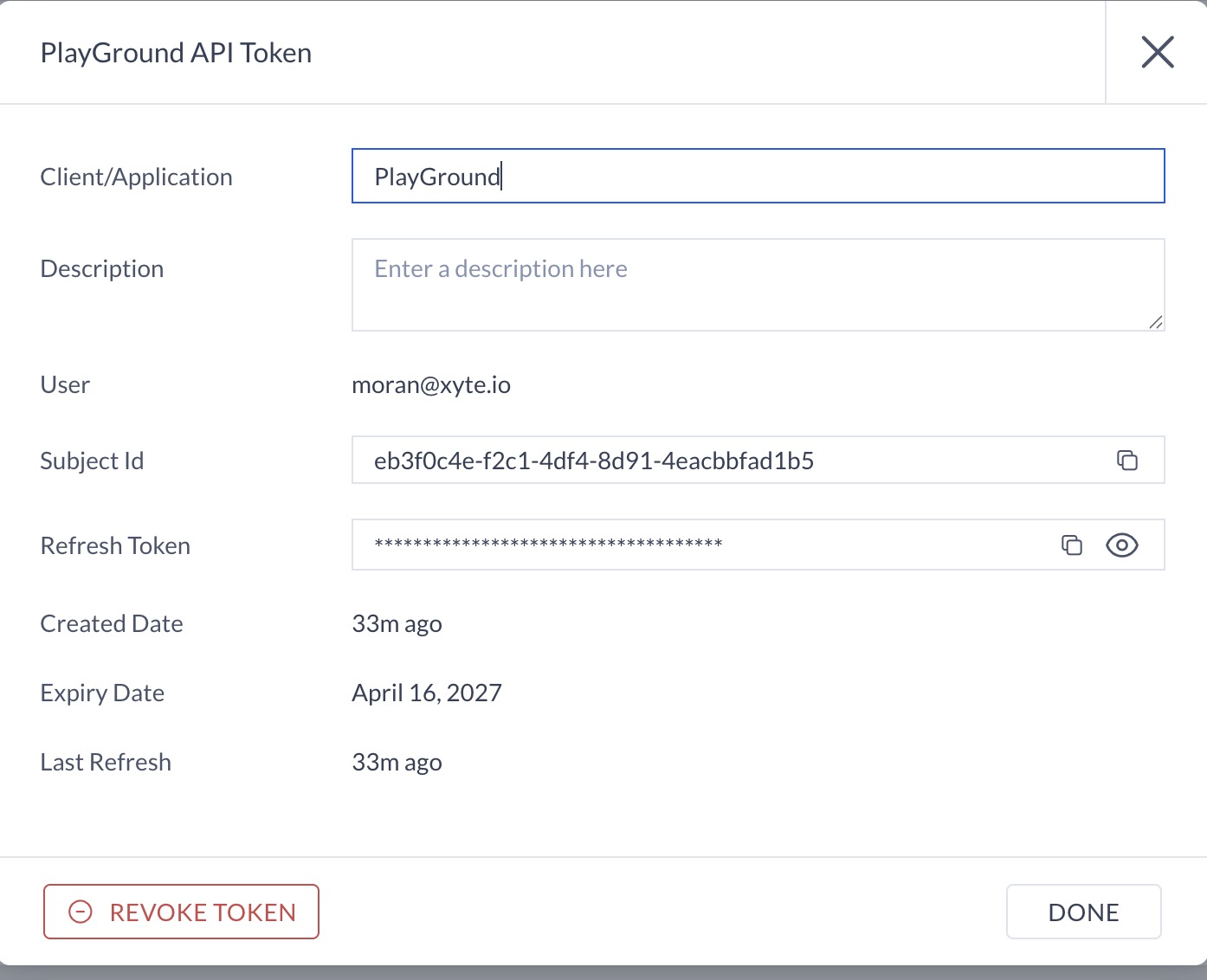The height and width of the screenshot is (980, 1207).
Task: Reveal the hidden Refresh Token
Action: click(1122, 545)
